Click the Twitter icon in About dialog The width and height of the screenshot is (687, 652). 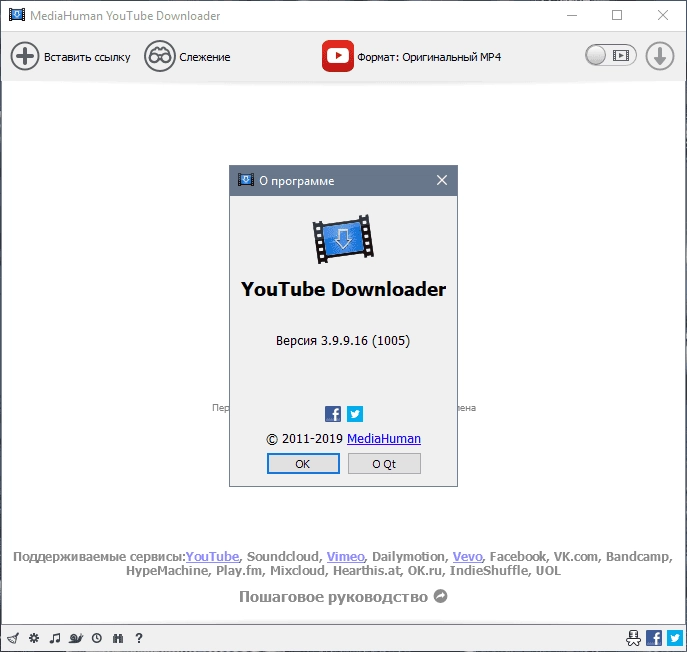[355, 414]
